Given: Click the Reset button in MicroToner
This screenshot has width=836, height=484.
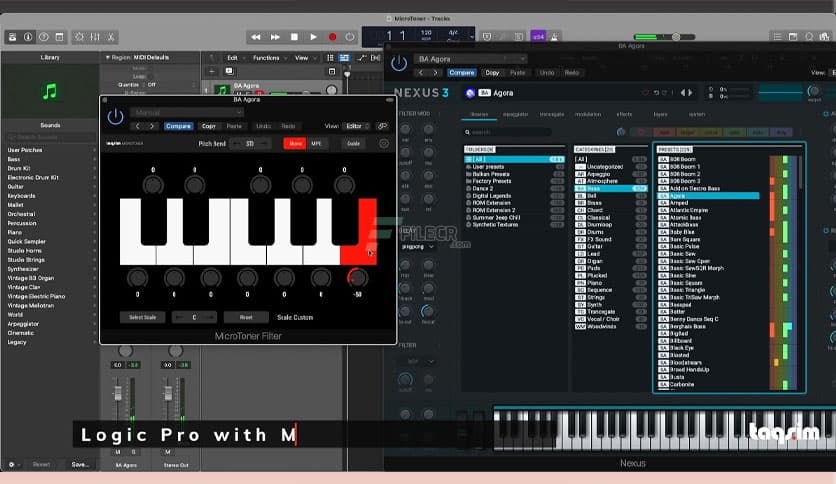Looking at the screenshot, I should [246, 317].
